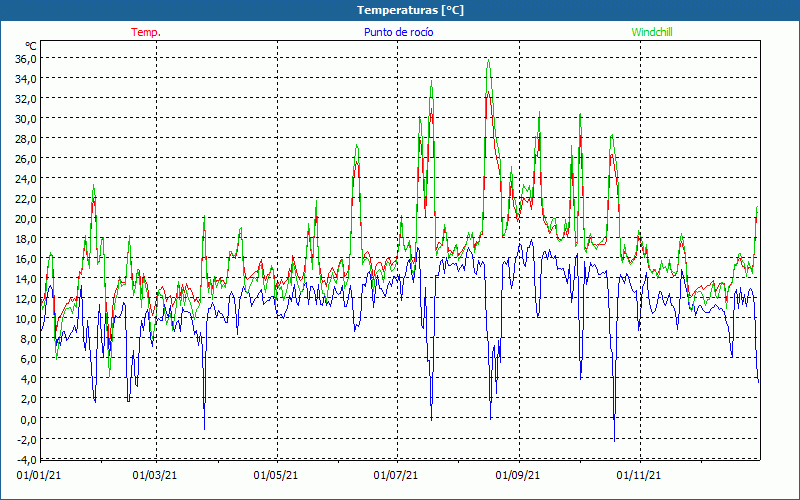Click the 16,0 y-axis value
Viewport: 800px width, 500px height.
pyautogui.click(x=26, y=259)
